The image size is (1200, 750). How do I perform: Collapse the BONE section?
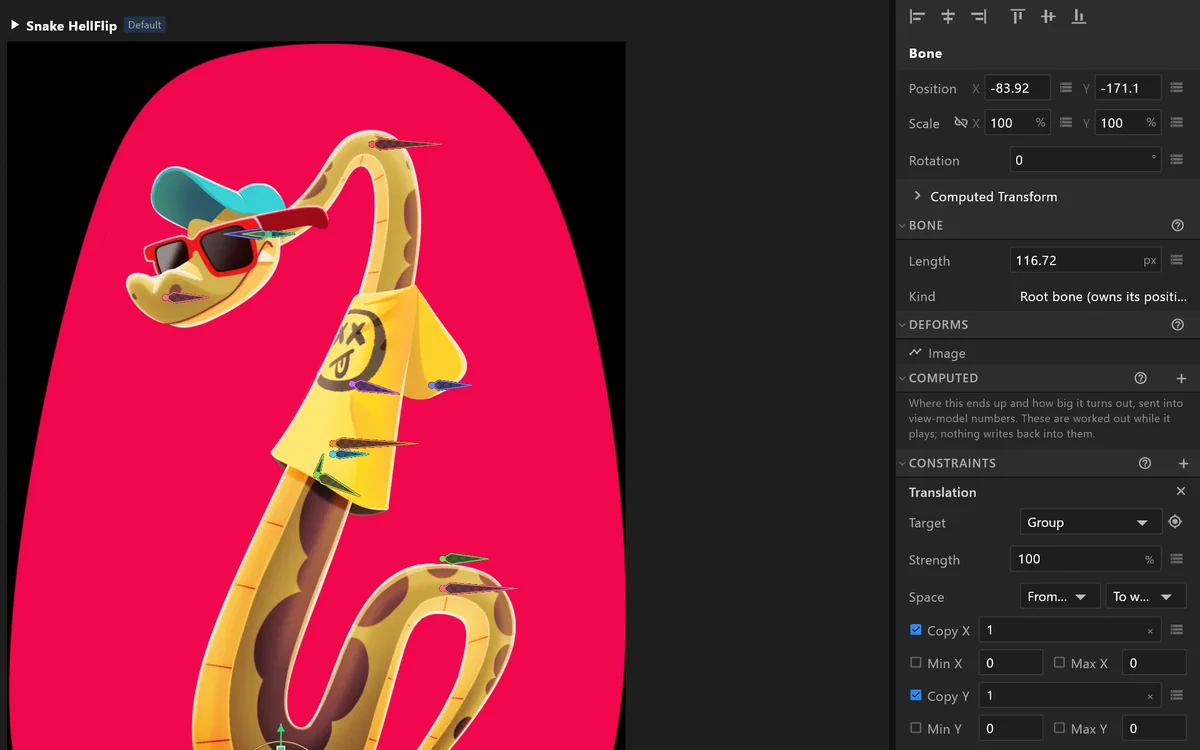[902, 226]
